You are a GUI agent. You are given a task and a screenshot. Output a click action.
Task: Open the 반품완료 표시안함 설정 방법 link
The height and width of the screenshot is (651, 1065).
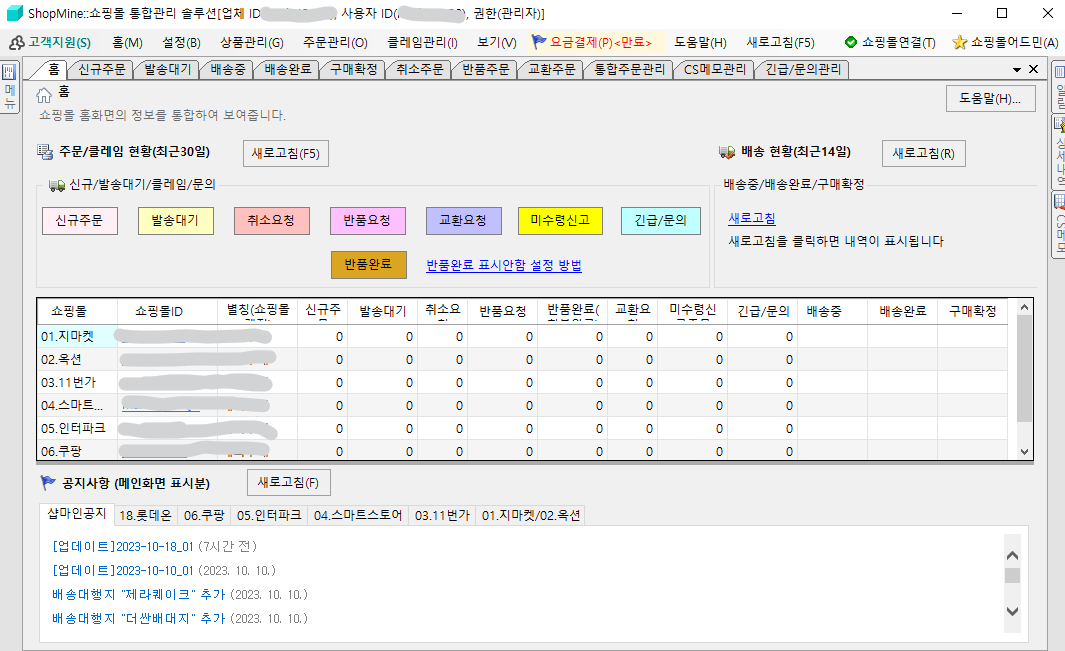(x=504, y=265)
